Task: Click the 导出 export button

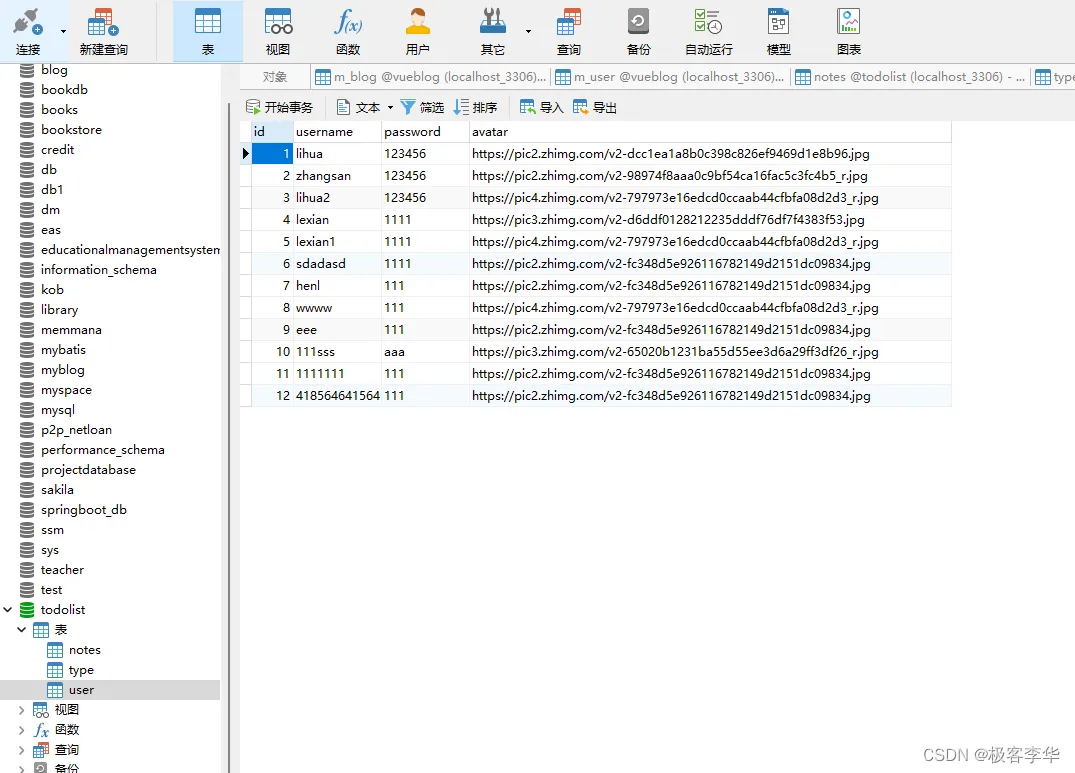Action: tap(594, 107)
